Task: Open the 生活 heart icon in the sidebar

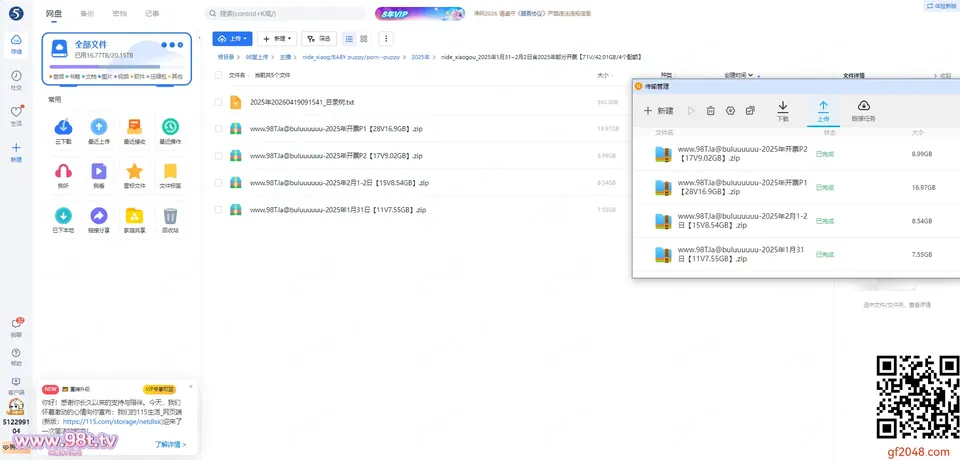Action: (16, 111)
